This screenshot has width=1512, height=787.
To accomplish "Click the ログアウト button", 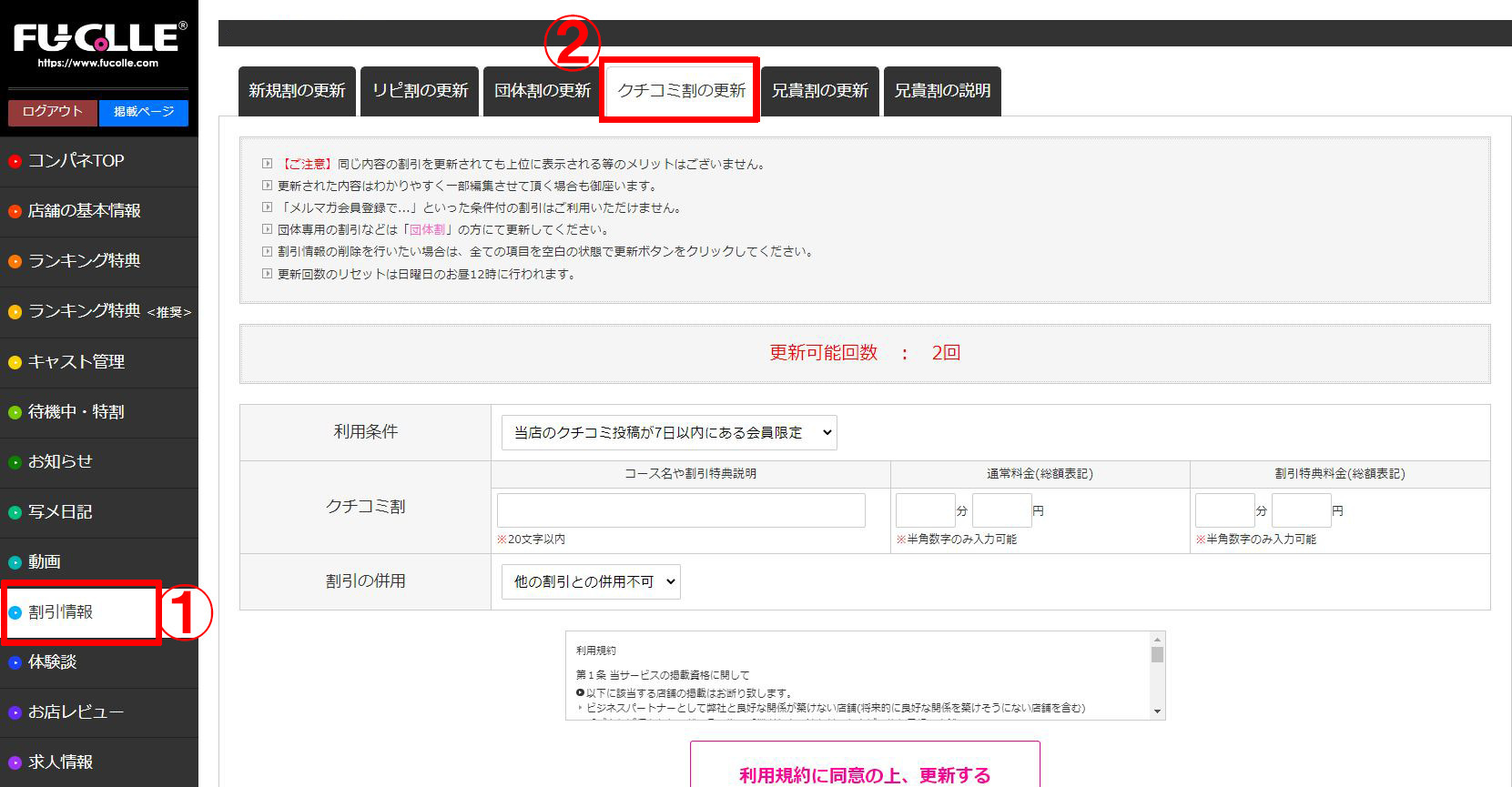I will (52, 112).
